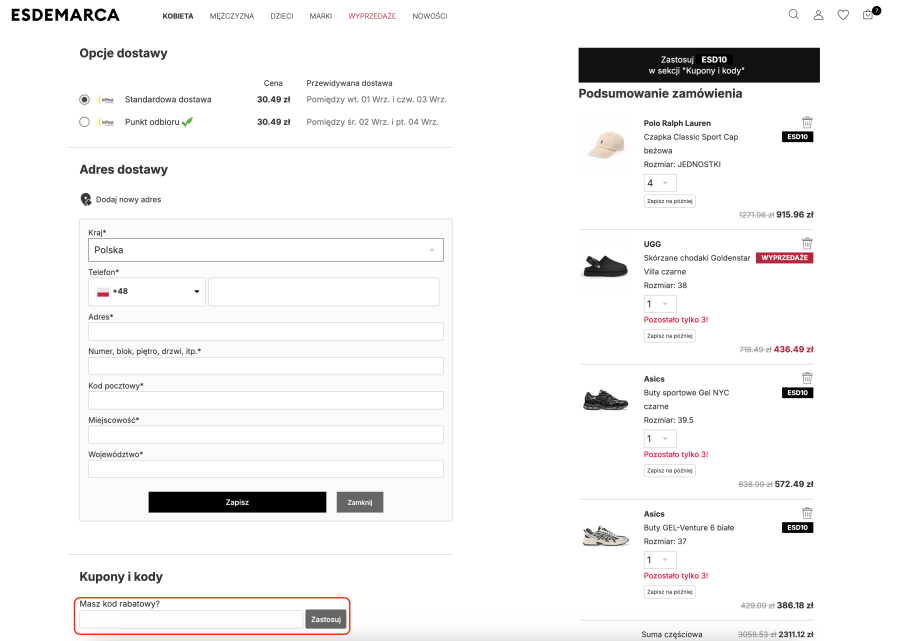
Task: Click the location pin icon near Dodaj nowy adres
Action: pos(86,199)
